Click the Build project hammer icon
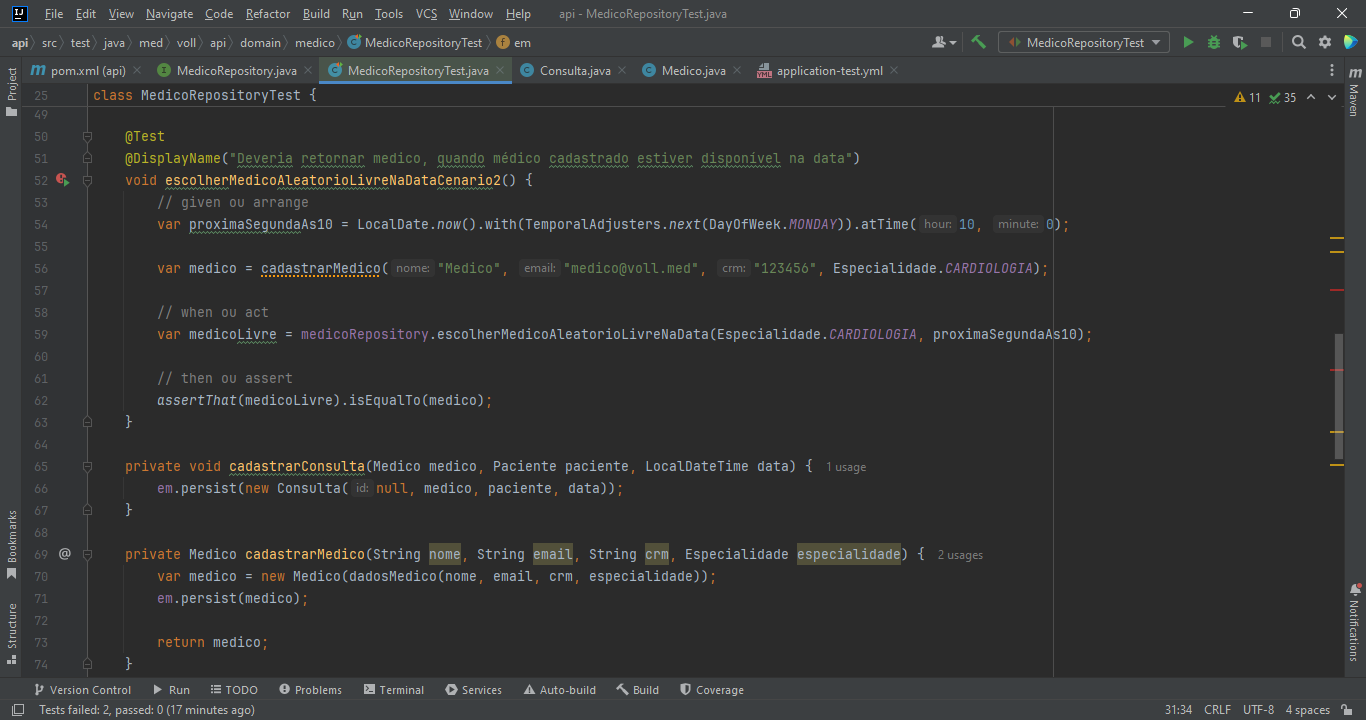1366x720 pixels. click(979, 43)
